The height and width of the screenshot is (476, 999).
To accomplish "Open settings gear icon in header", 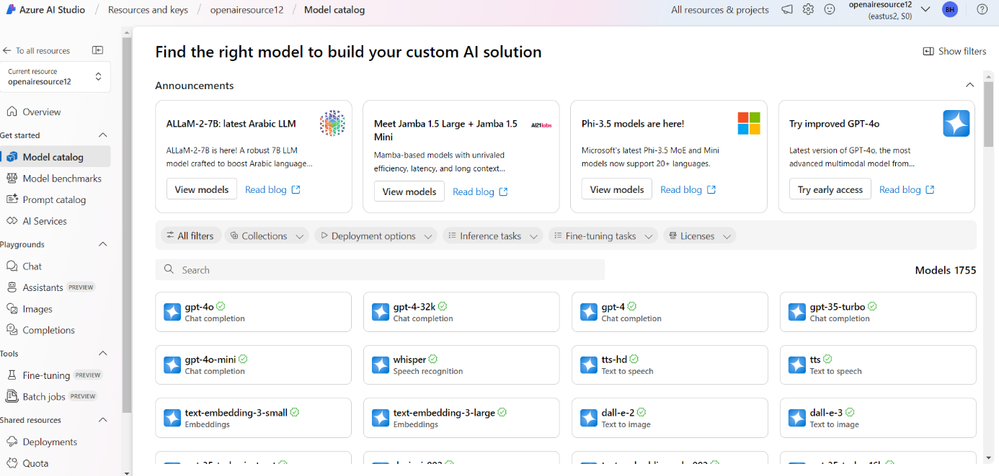I will (x=809, y=10).
